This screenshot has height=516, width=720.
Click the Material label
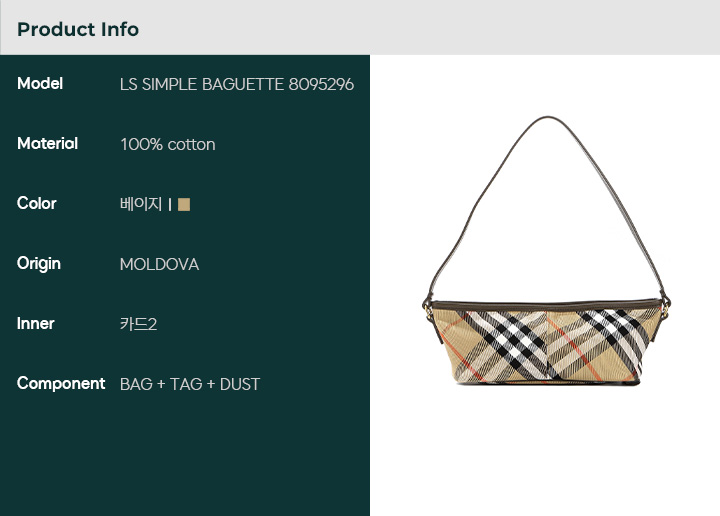click(x=47, y=144)
